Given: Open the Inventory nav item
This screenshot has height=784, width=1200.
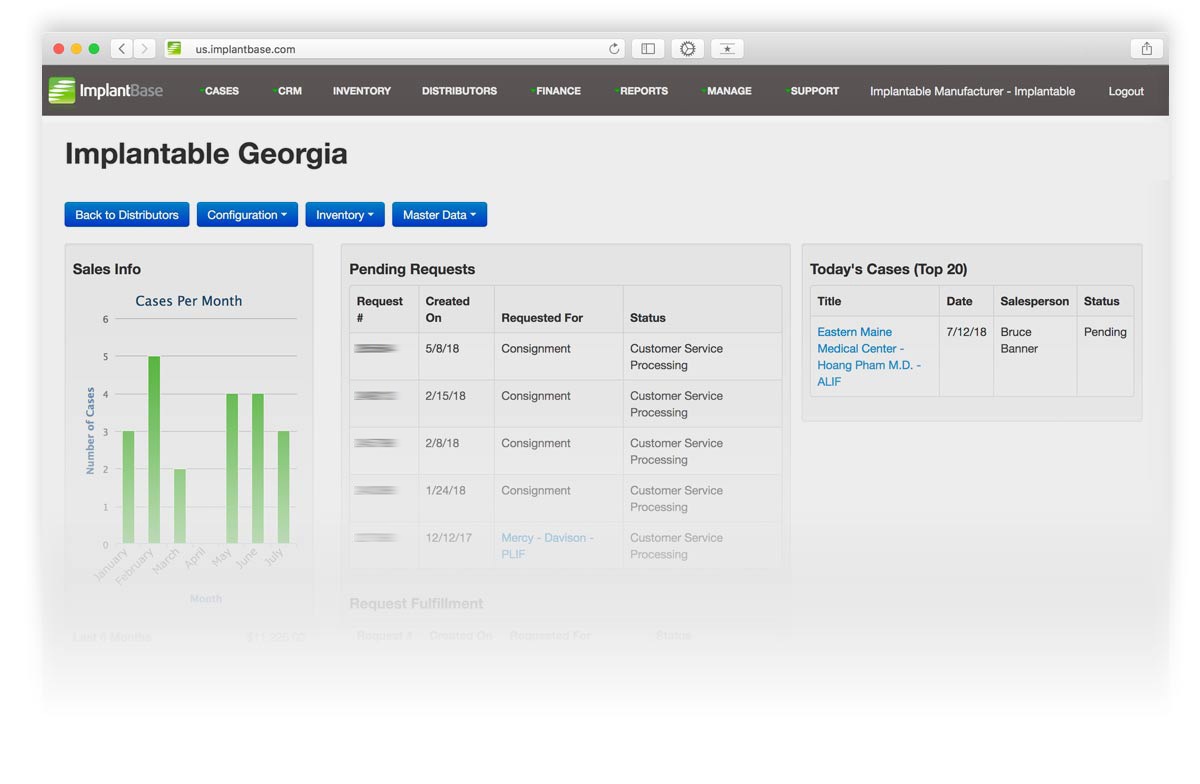Looking at the screenshot, I should [362, 91].
